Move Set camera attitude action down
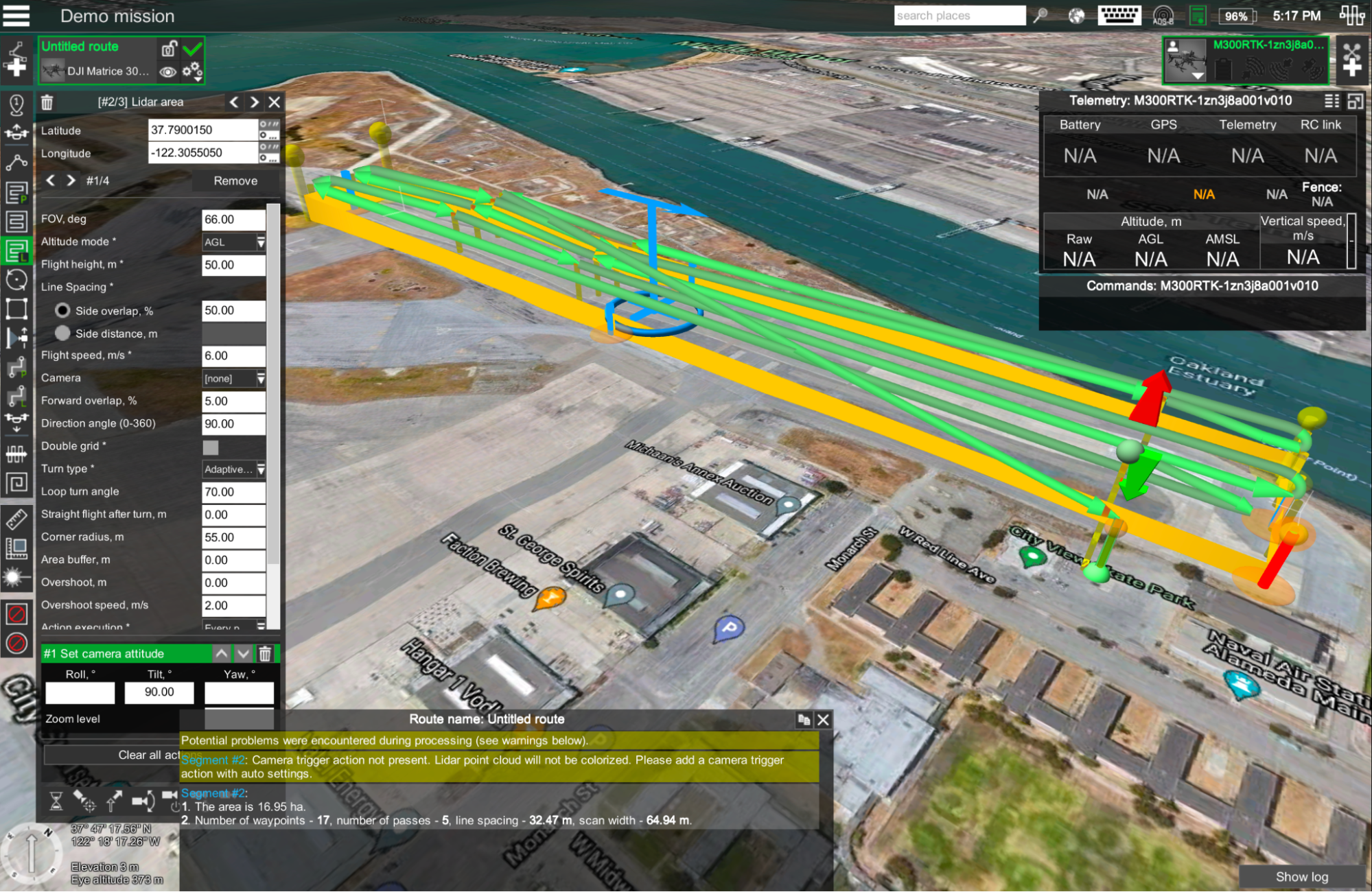The image size is (1372, 892). [244, 653]
